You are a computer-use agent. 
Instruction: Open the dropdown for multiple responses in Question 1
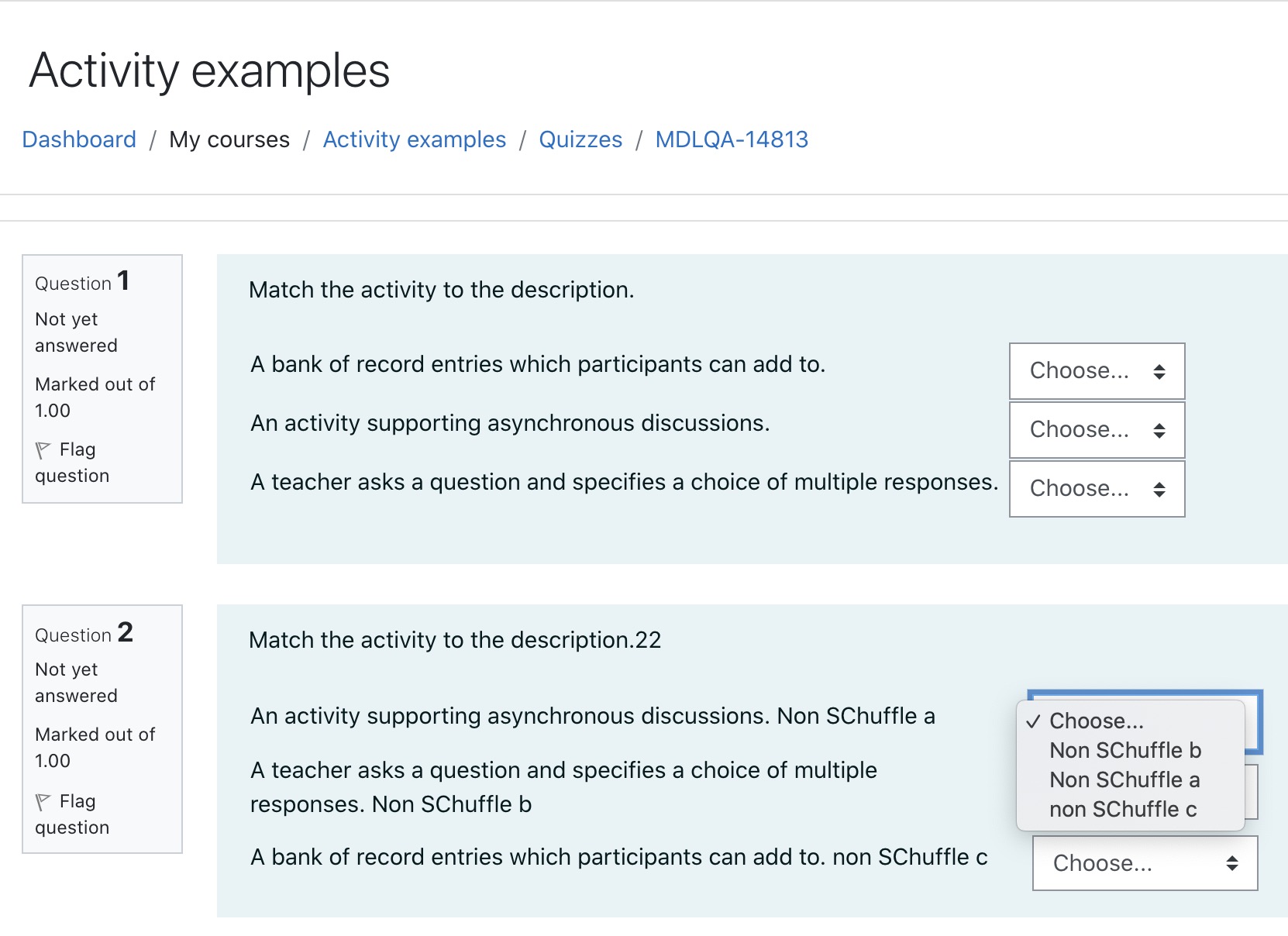1097,489
